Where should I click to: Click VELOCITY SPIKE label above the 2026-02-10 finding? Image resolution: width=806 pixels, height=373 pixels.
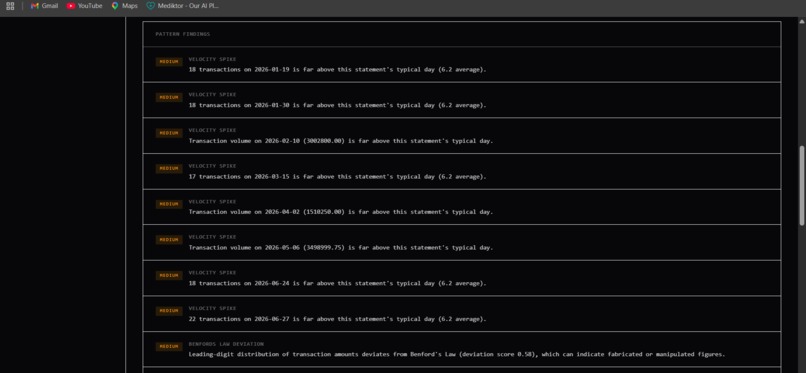[212, 130]
